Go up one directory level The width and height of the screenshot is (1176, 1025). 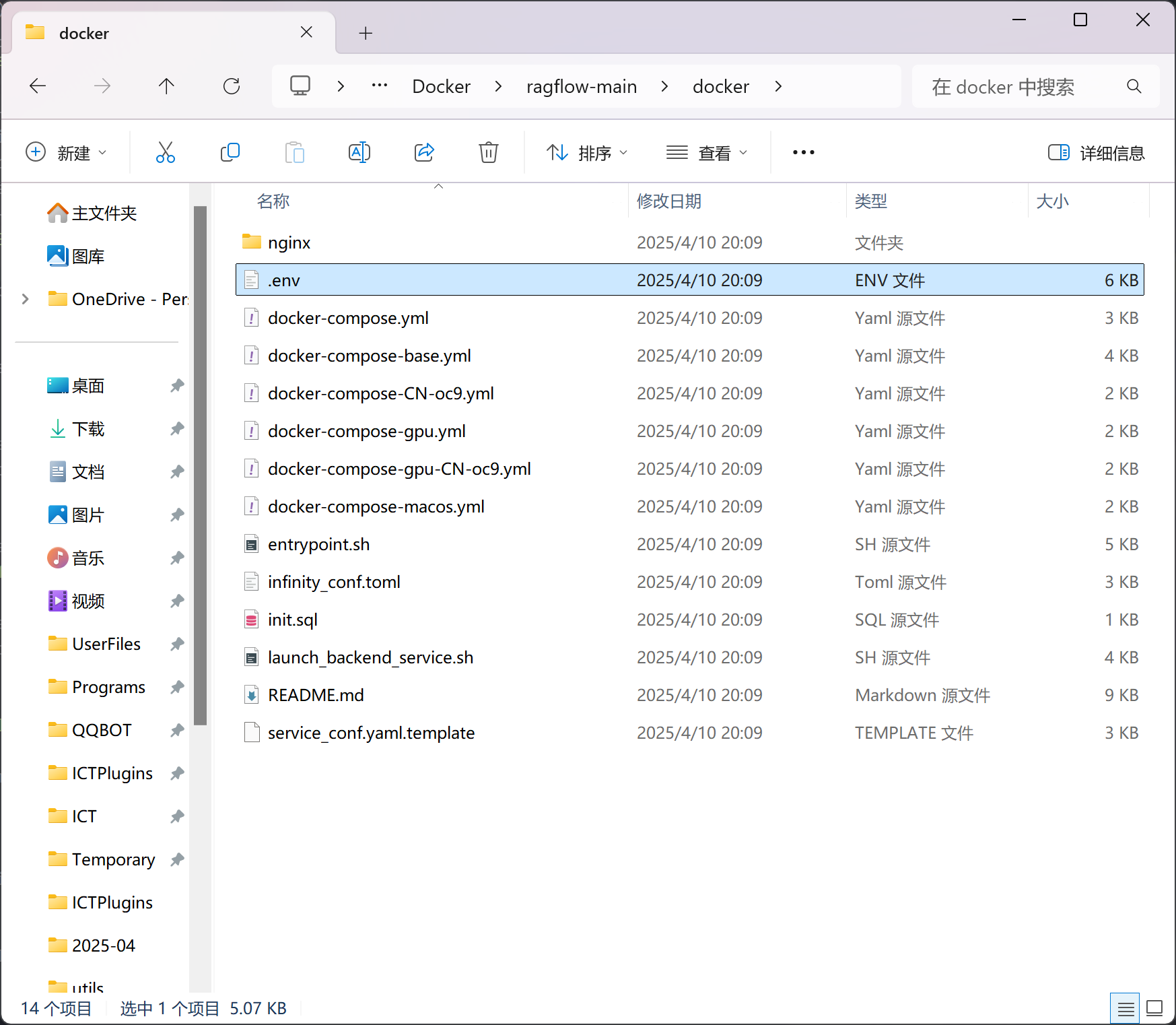pos(166,86)
